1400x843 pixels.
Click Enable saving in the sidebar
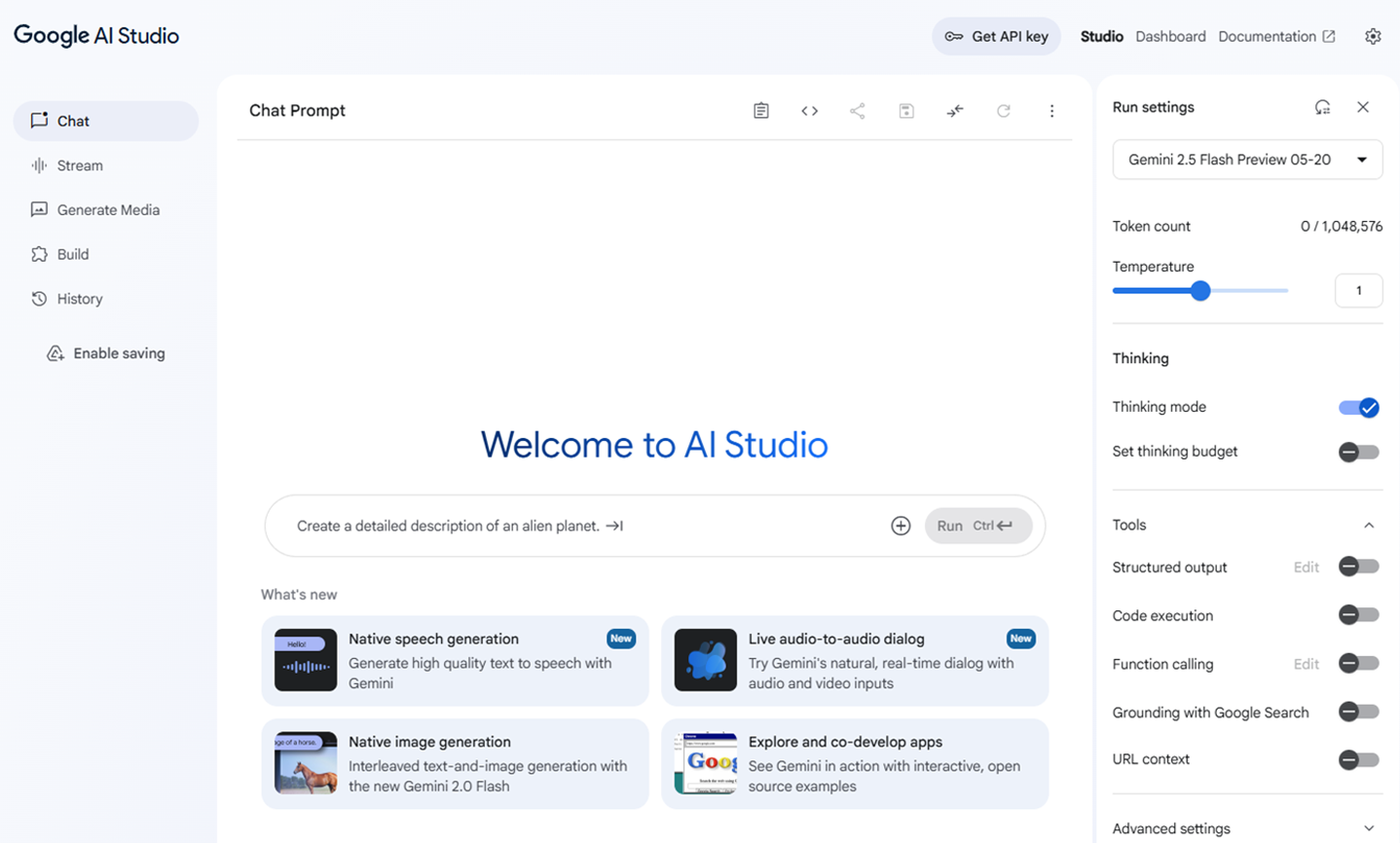pos(106,353)
